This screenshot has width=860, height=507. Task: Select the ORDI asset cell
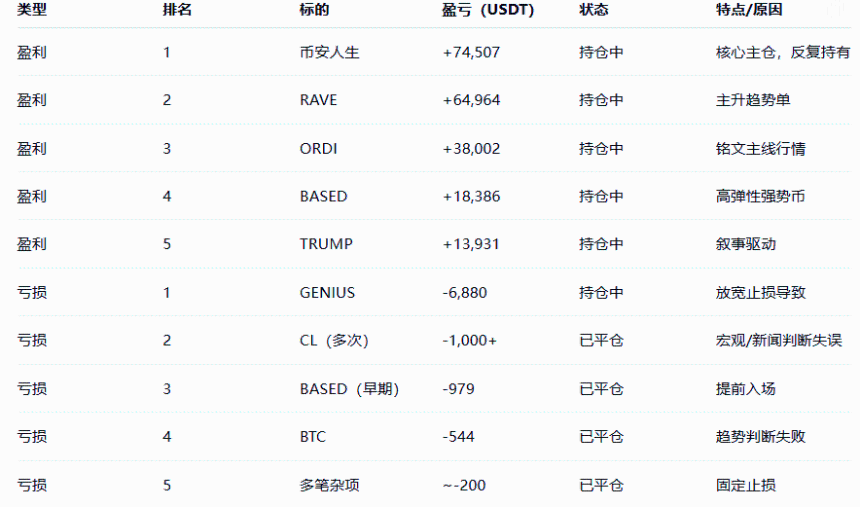click(x=318, y=149)
